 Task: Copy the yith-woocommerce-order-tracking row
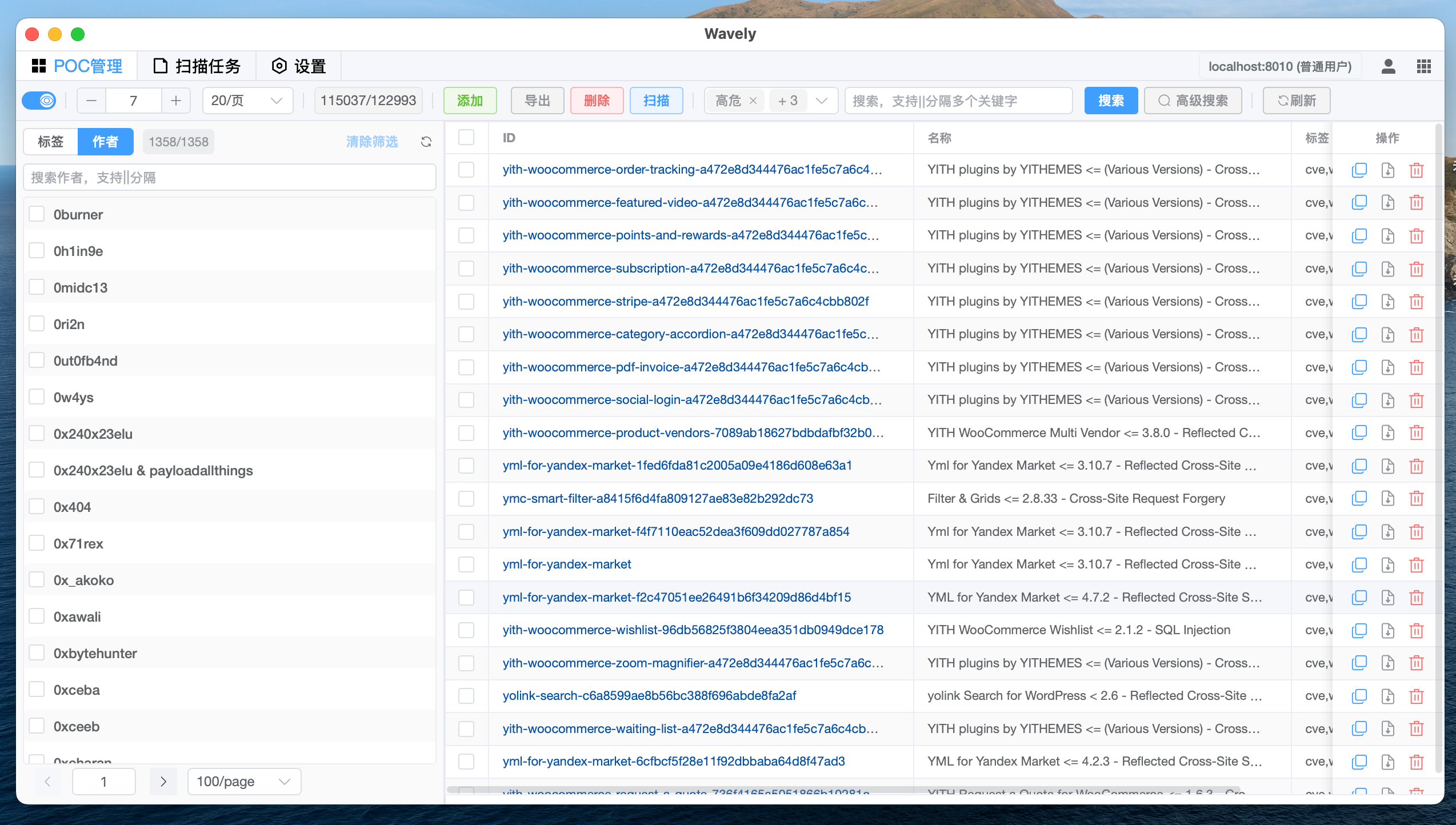(x=1359, y=170)
